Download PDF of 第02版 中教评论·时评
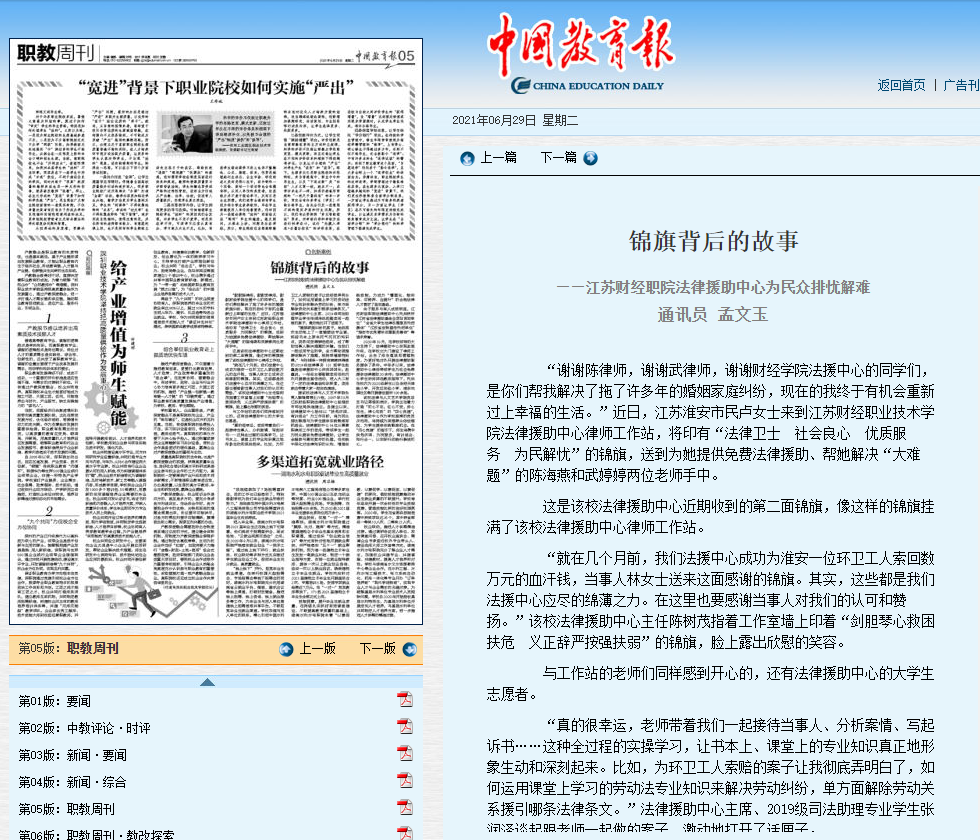 pyautogui.click(x=404, y=727)
